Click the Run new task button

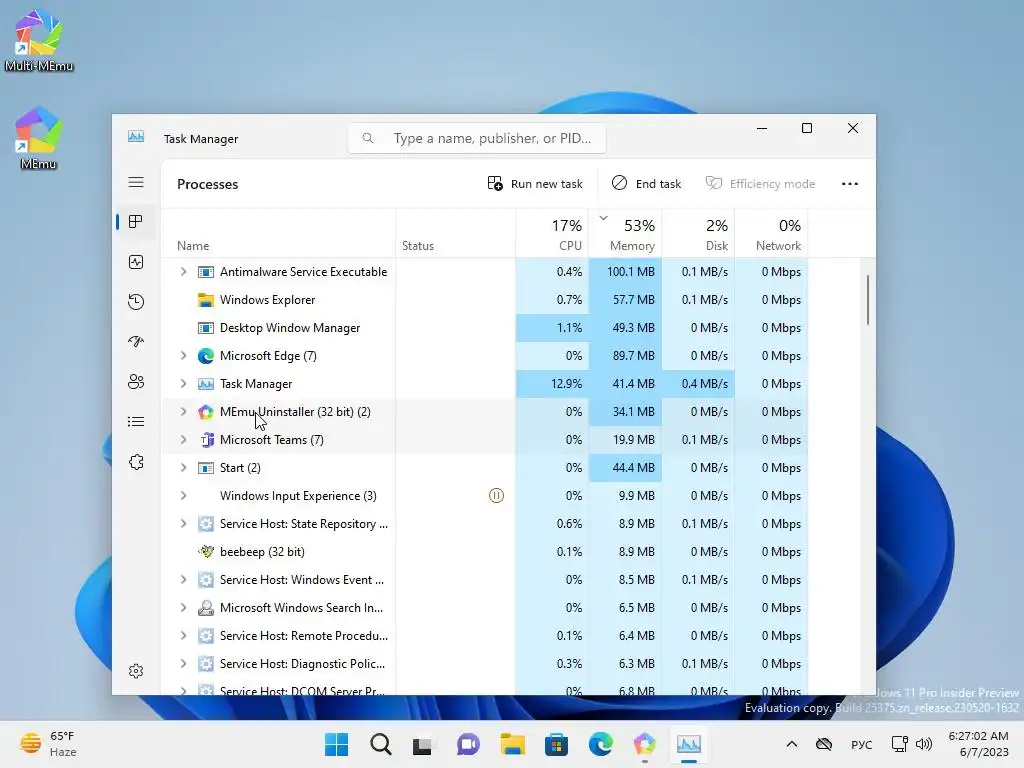click(535, 184)
